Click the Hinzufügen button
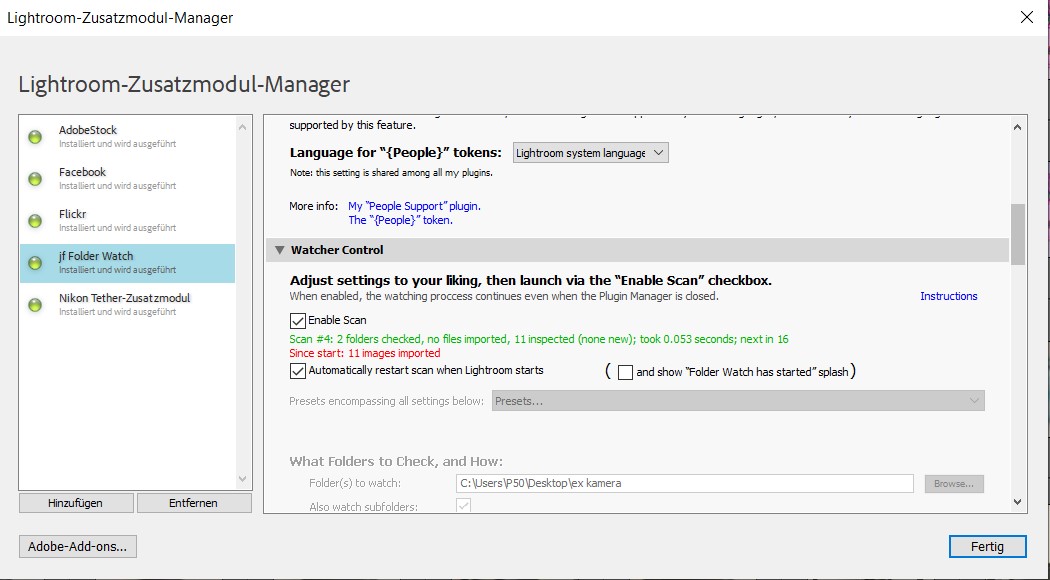The width and height of the screenshot is (1050, 580). click(x=75, y=503)
